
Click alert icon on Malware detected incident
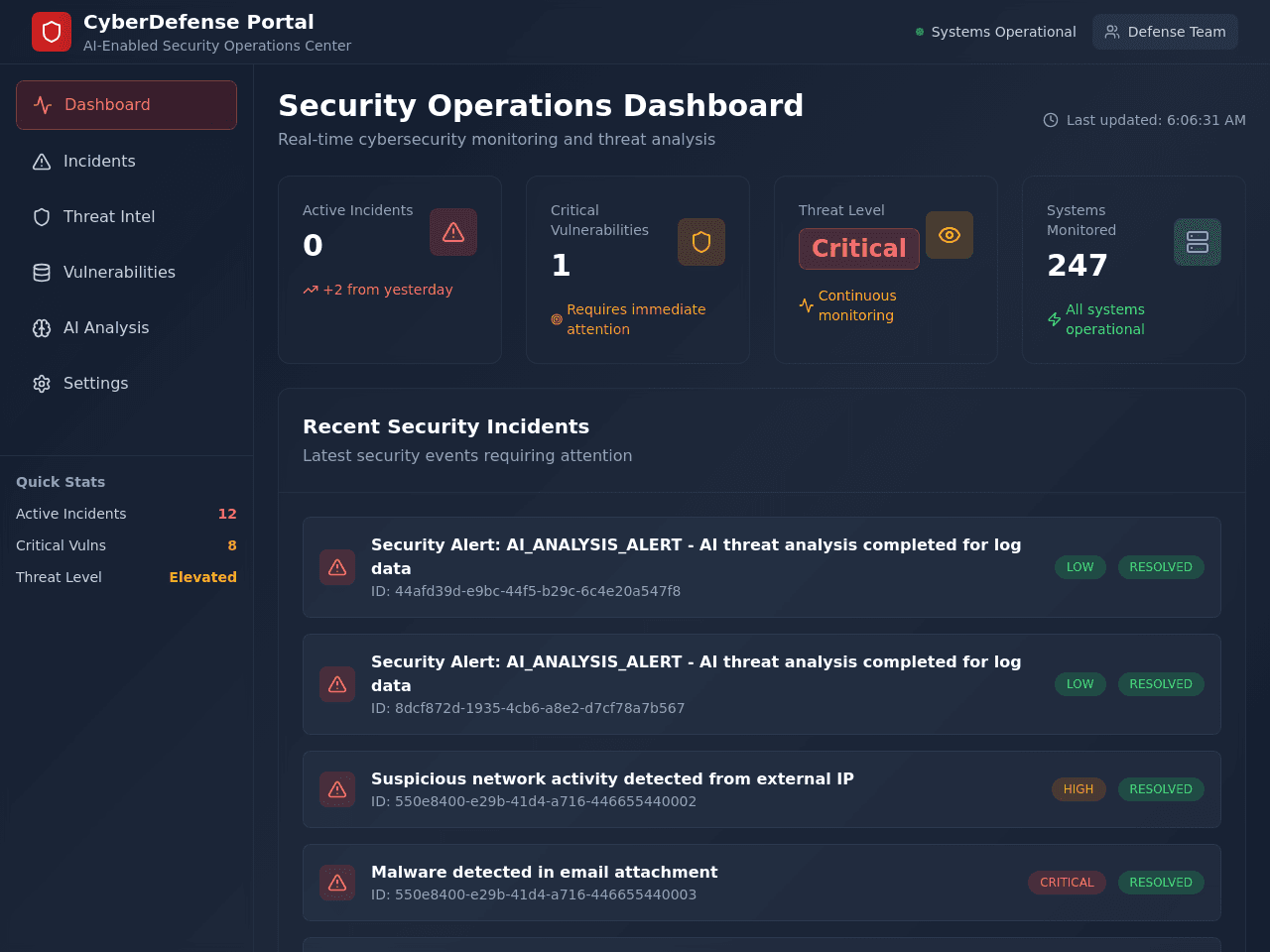pyautogui.click(x=337, y=883)
